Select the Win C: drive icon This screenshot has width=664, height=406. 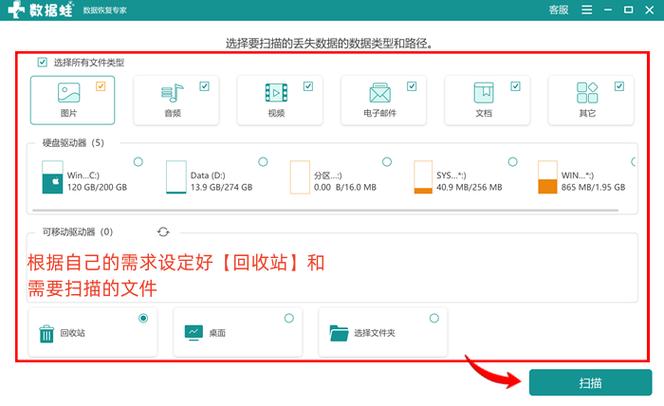tap(53, 177)
